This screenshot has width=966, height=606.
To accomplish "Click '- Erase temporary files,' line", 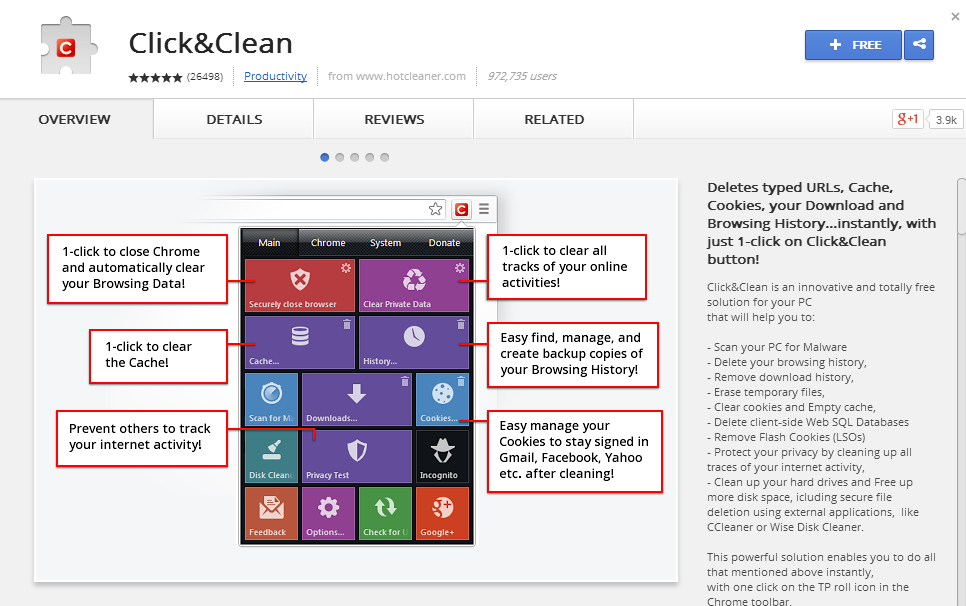I will (766, 392).
